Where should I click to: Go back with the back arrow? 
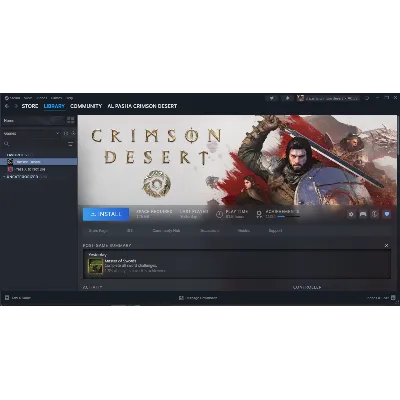(x=7, y=106)
